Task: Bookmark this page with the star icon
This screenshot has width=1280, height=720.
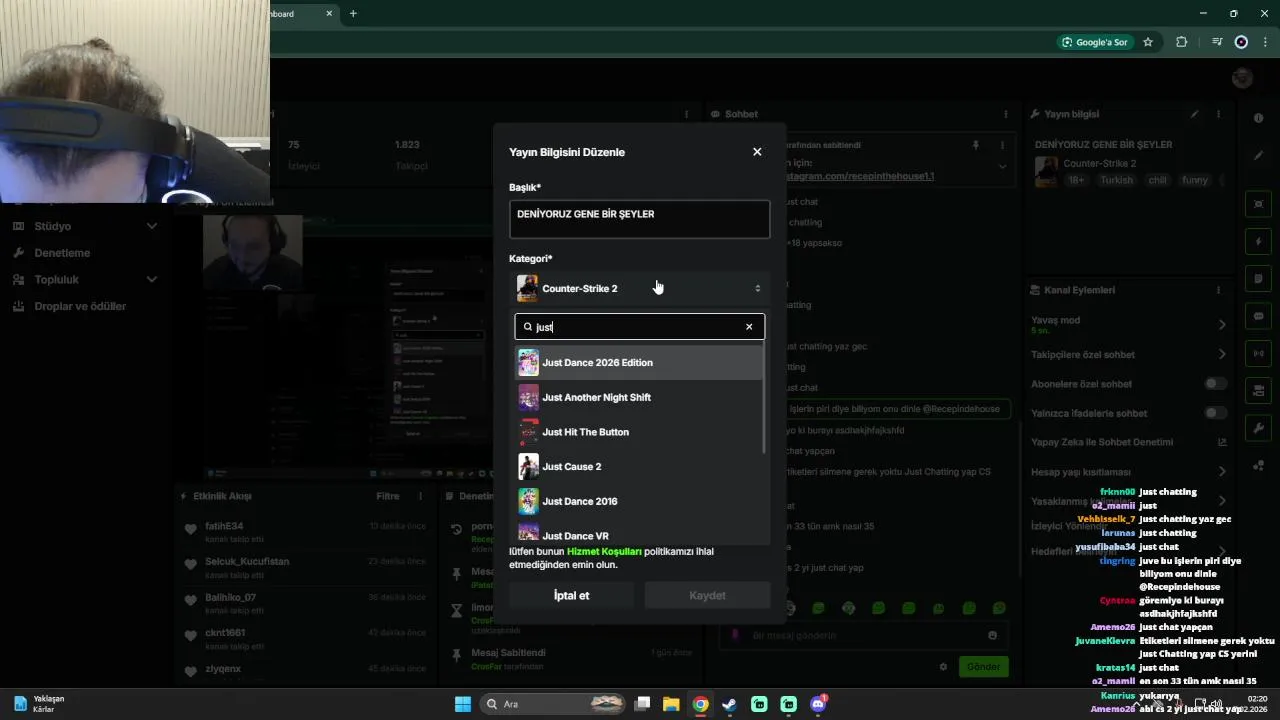Action: coord(1148,42)
